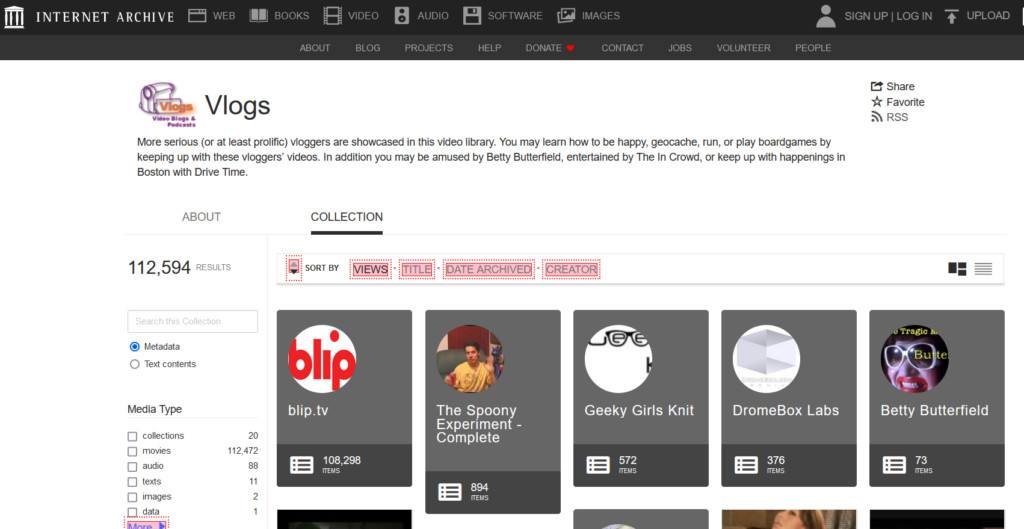Toggle sort direction arrow icon
This screenshot has height=529, width=1024.
coord(294,268)
